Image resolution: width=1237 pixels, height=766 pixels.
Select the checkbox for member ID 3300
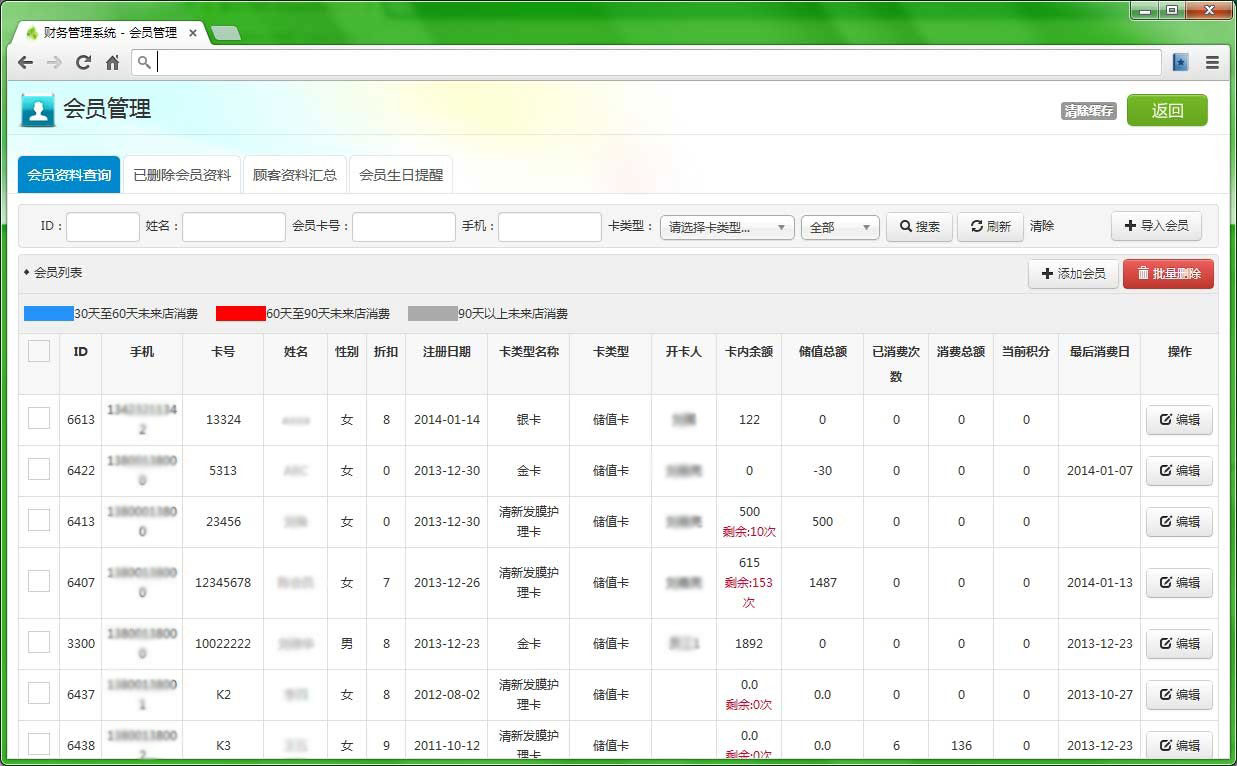(39, 643)
